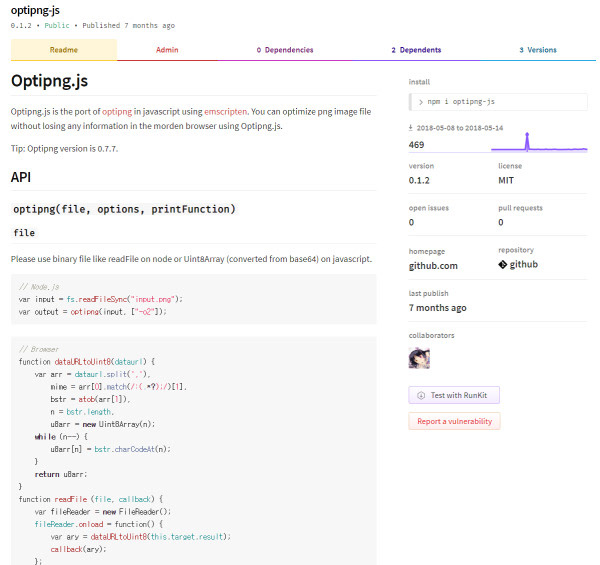Click the git diamond repository icon
600x565 pixels.
click(x=502, y=264)
